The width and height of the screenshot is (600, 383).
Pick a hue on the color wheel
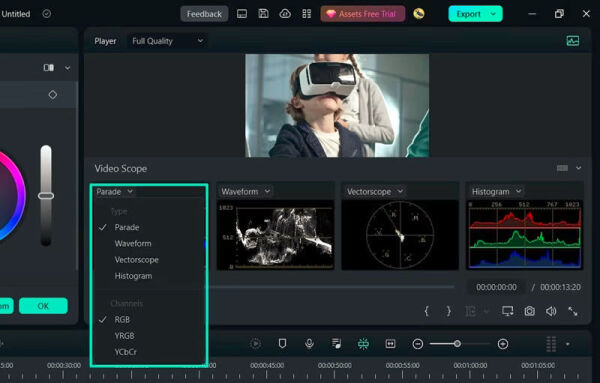point(17,195)
